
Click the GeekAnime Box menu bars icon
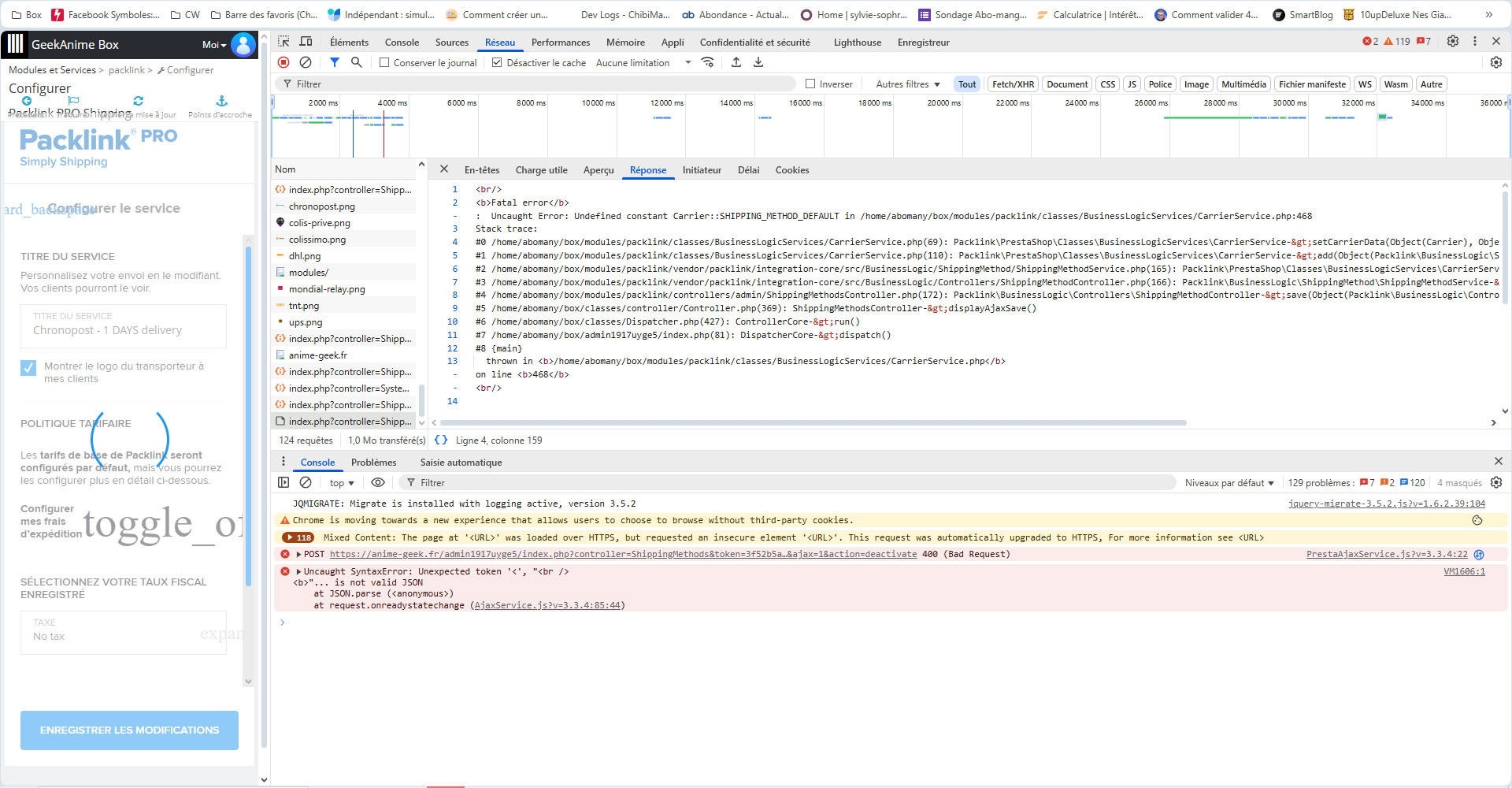pyautogui.click(x=15, y=44)
